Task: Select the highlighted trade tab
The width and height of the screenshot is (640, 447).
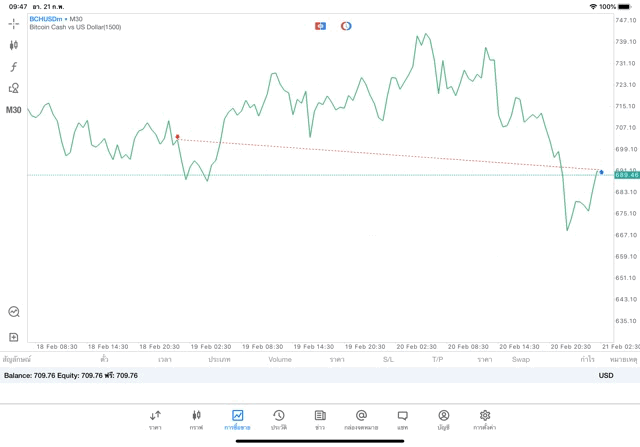Action: click(237, 418)
